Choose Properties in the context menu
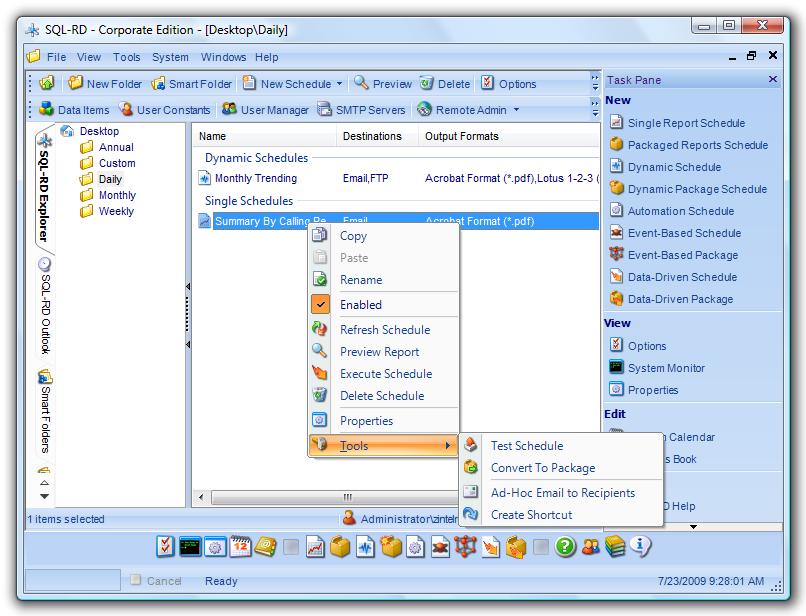The height and width of the screenshot is (616, 806). coord(384,421)
